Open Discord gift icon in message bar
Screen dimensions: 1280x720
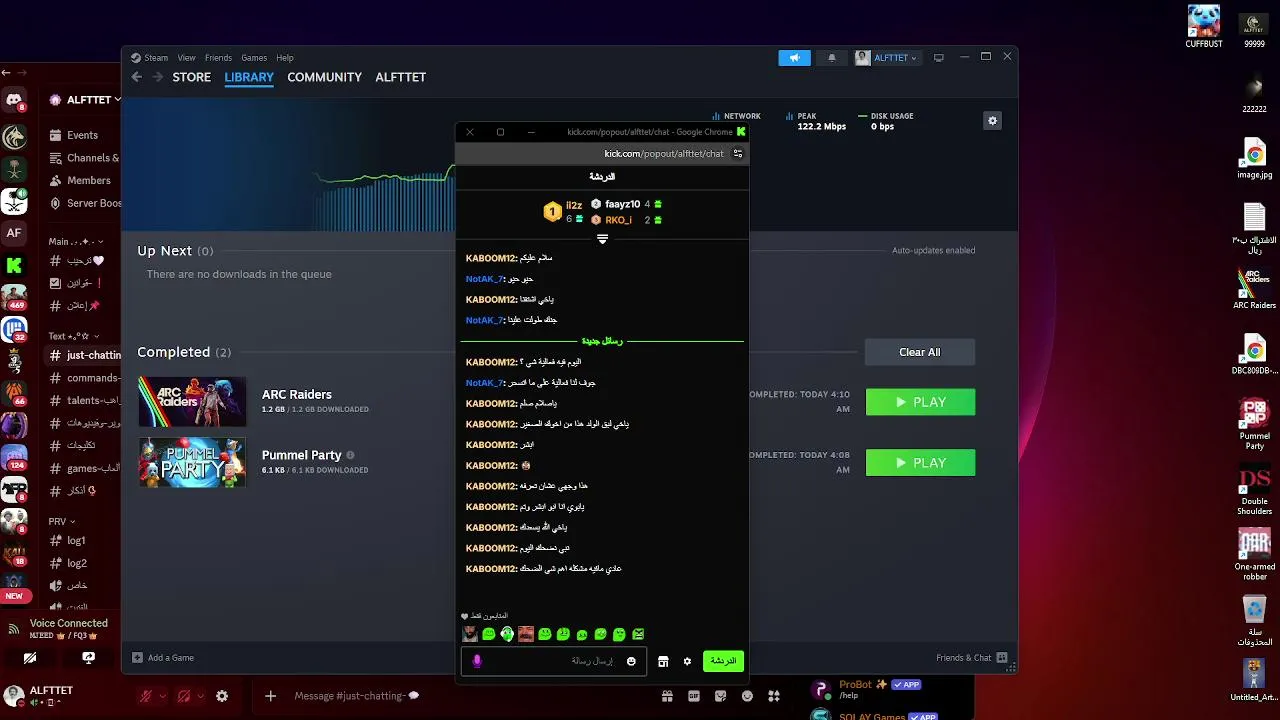pyautogui.click(x=667, y=696)
